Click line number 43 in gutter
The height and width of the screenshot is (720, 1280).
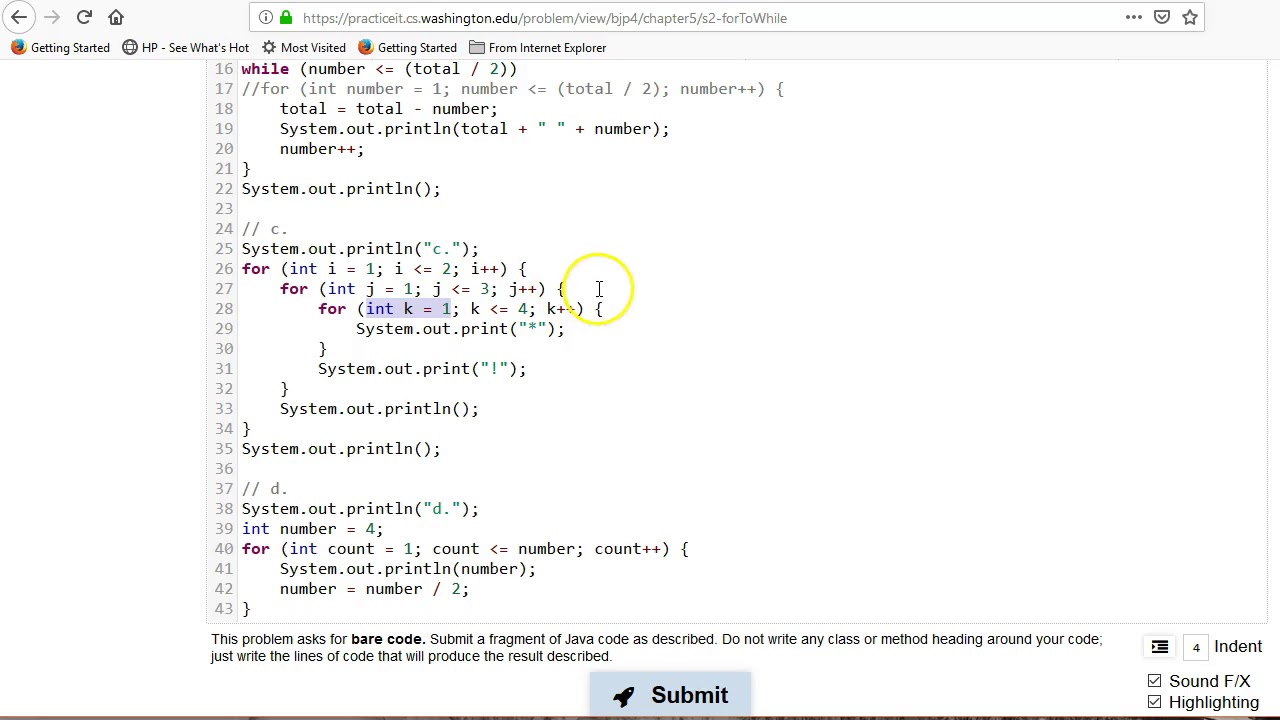point(224,609)
